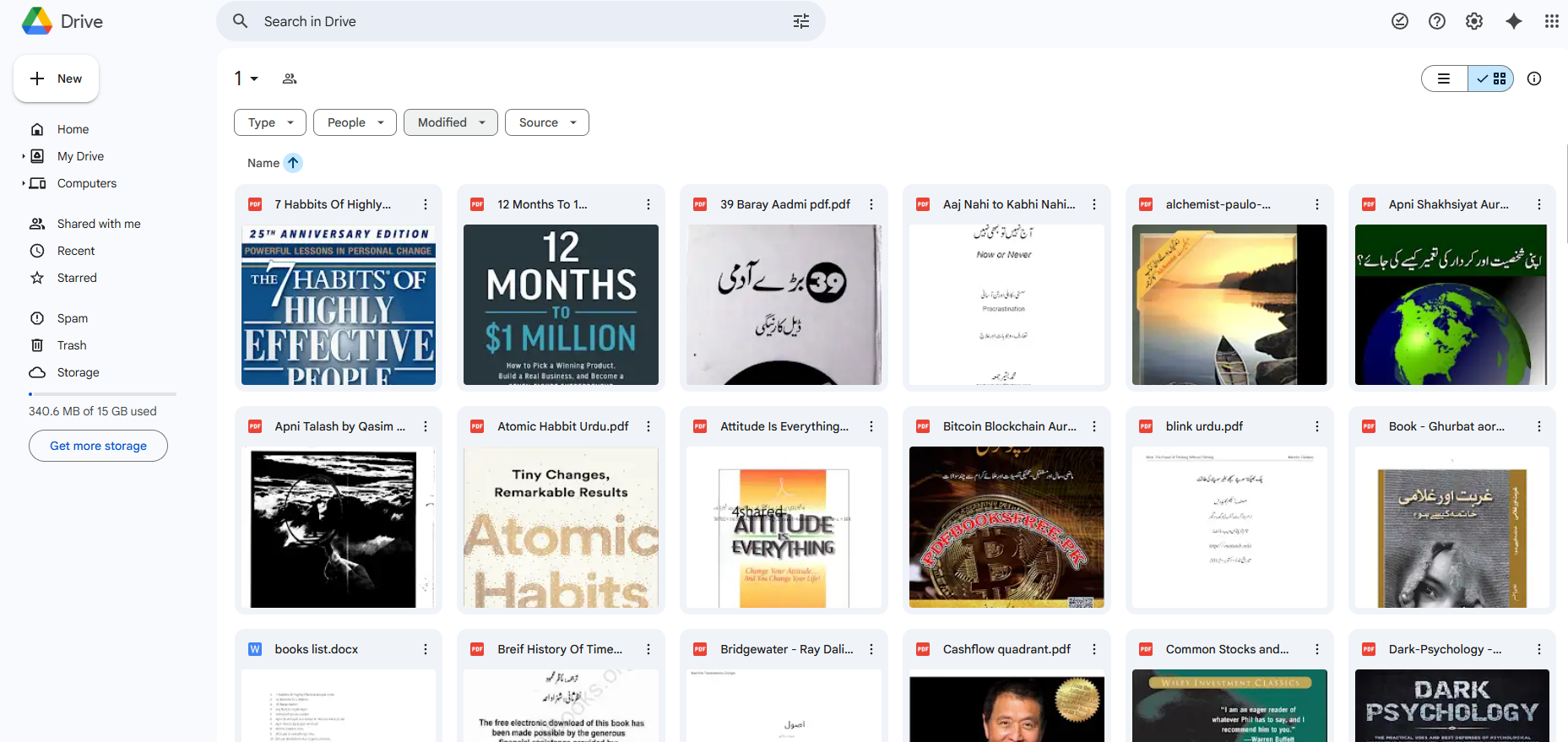Open the People filter dropdown

click(355, 122)
